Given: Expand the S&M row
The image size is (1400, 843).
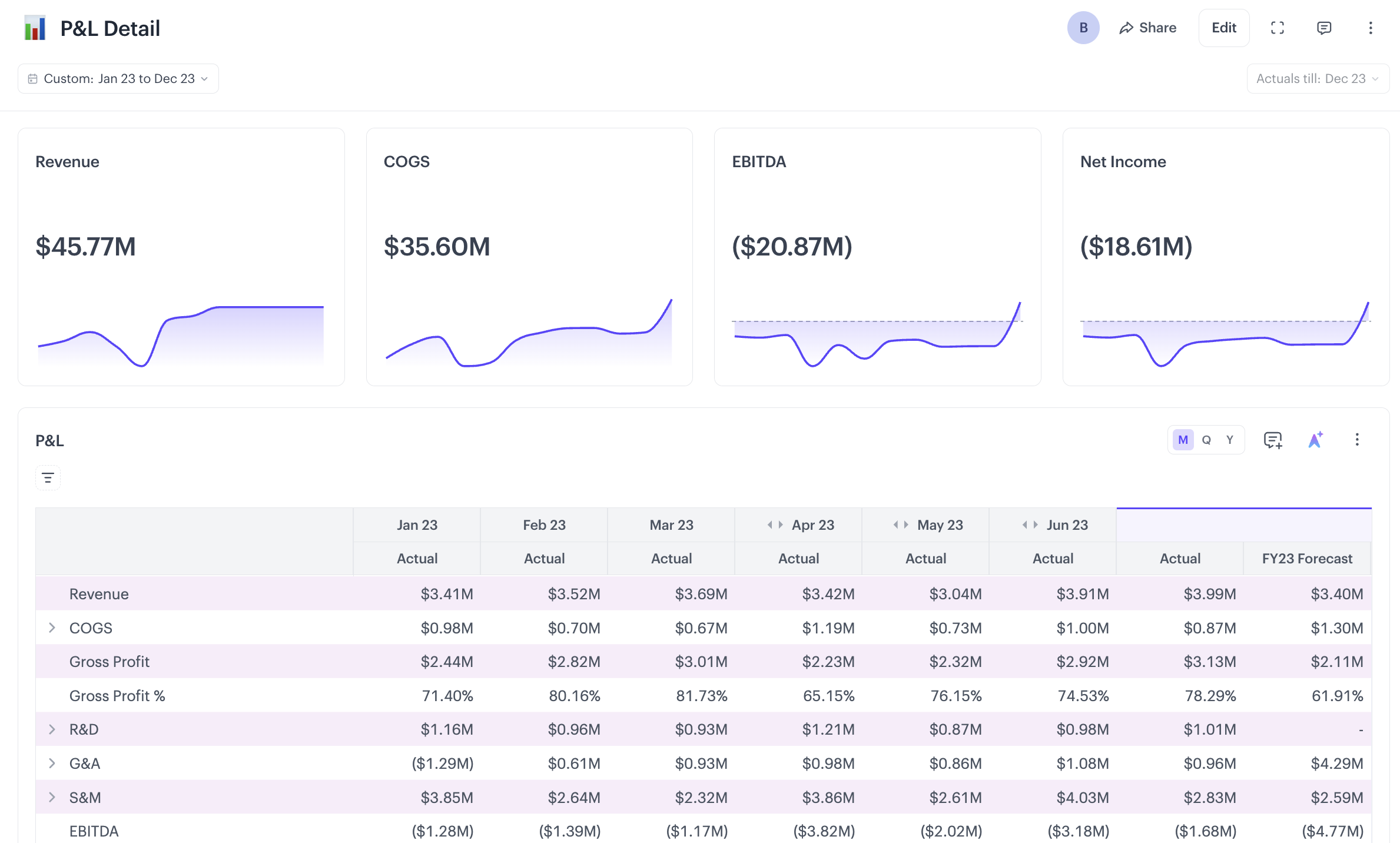Looking at the screenshot, I should [x=52, y=797].
